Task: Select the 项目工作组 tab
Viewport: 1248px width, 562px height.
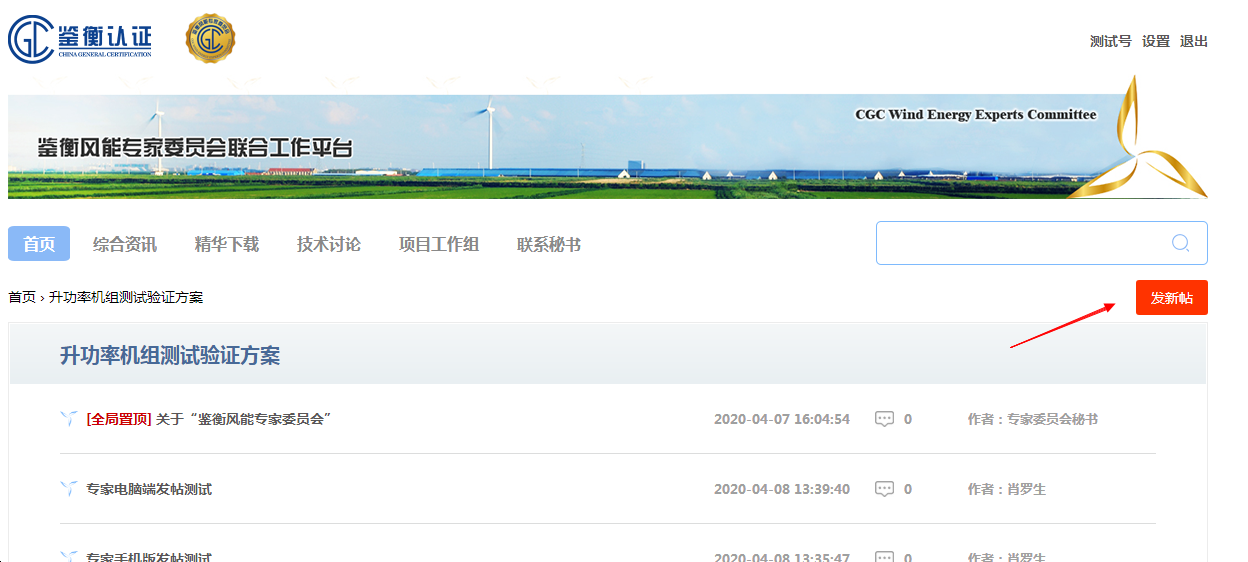Action: [439, 244]
